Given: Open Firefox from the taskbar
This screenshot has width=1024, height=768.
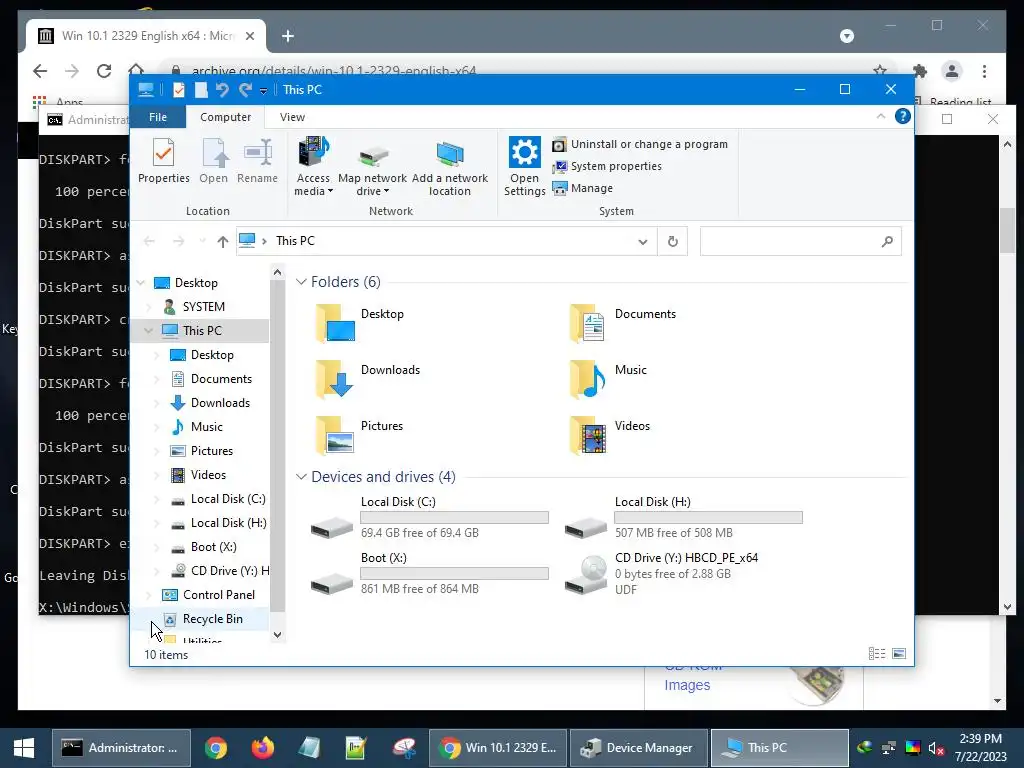Looking at the screenshot, I should (263, 748).
